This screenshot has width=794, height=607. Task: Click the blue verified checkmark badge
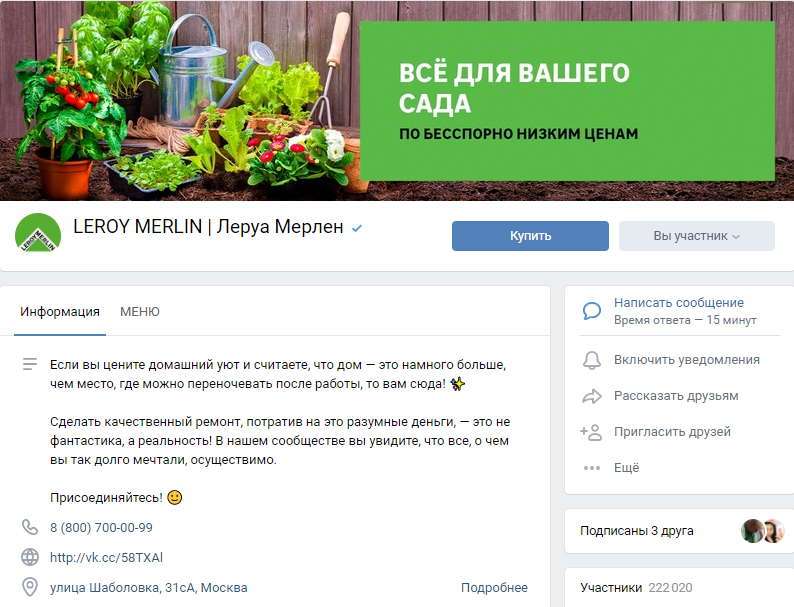point(357,228)
